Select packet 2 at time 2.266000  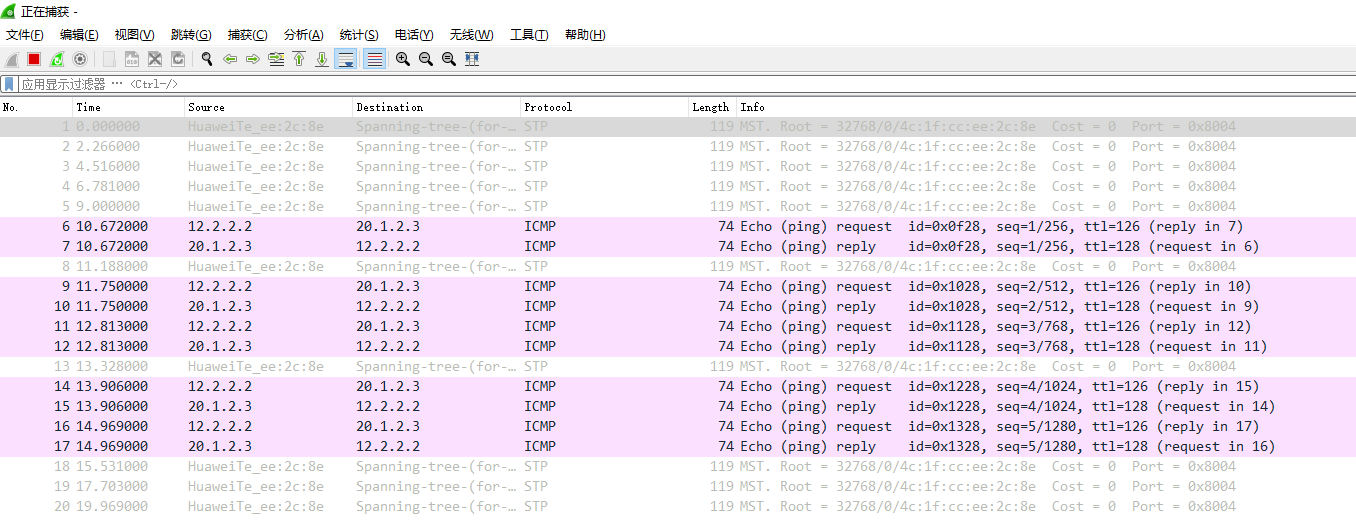pos(678,147)
